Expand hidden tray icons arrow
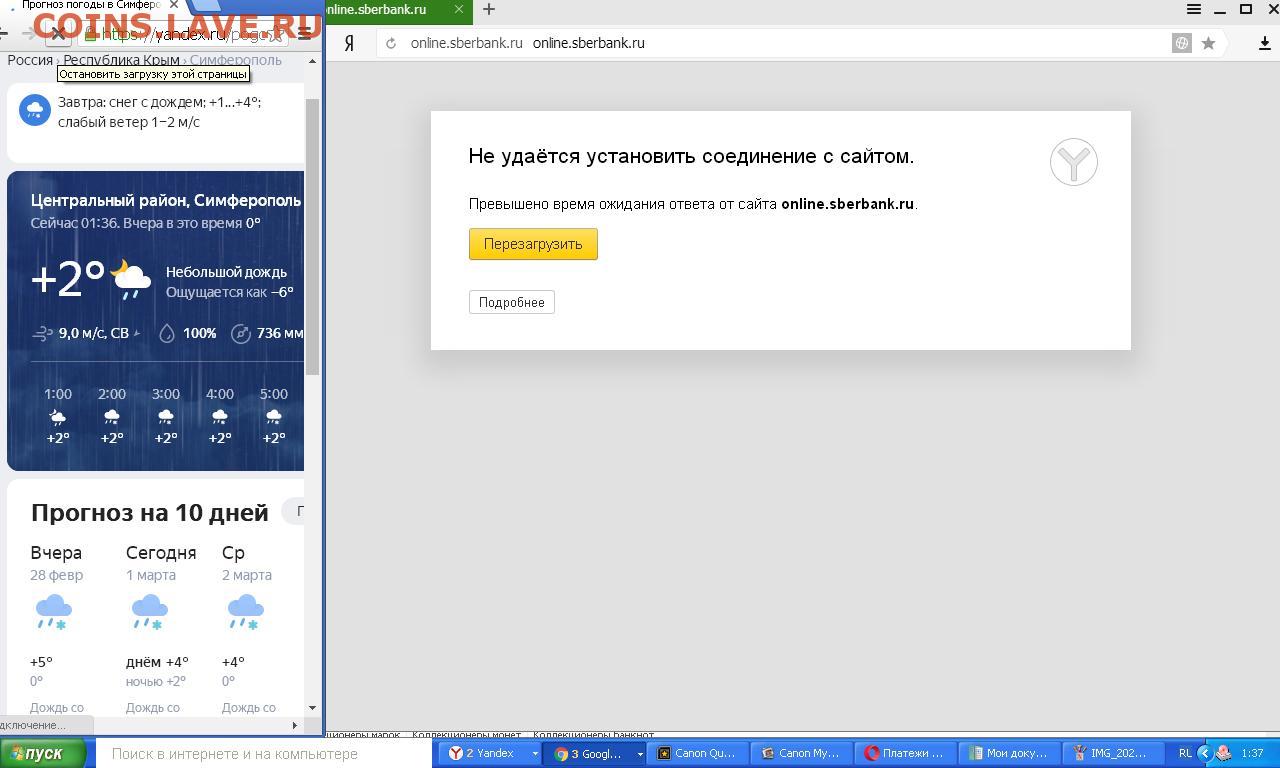The height and width of the screenshot is (768, 1280). 1205,753
